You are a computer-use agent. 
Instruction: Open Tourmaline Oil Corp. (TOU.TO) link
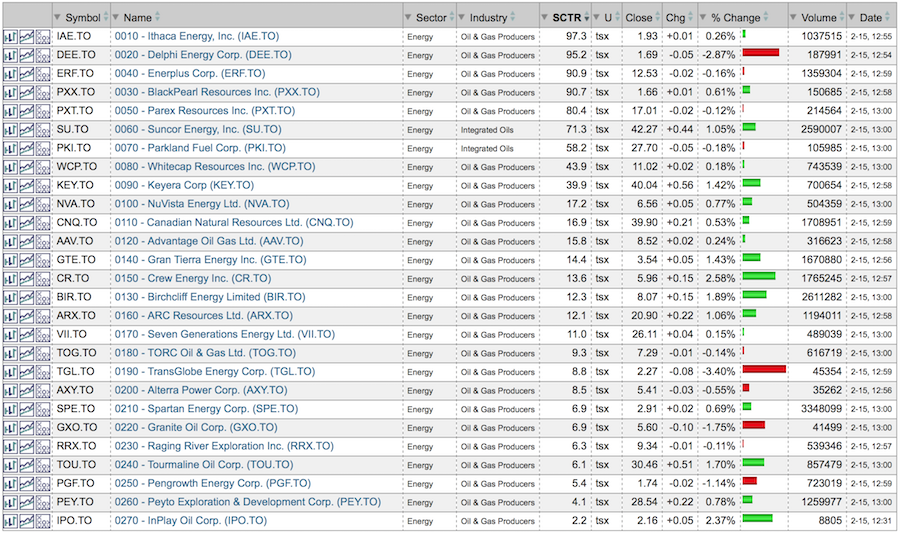[x=204, y=465]
